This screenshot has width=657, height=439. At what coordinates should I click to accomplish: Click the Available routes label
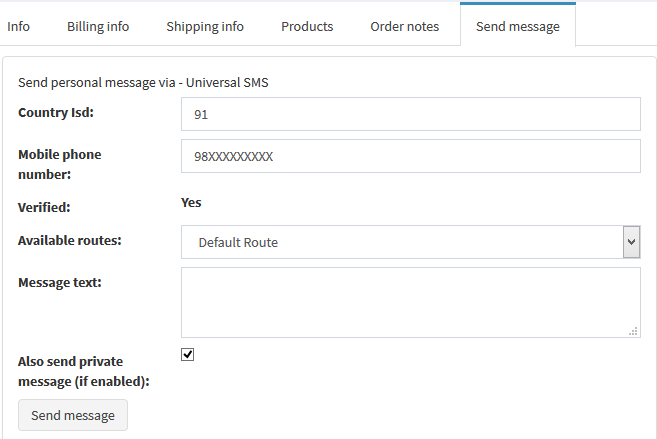point(70,240)
